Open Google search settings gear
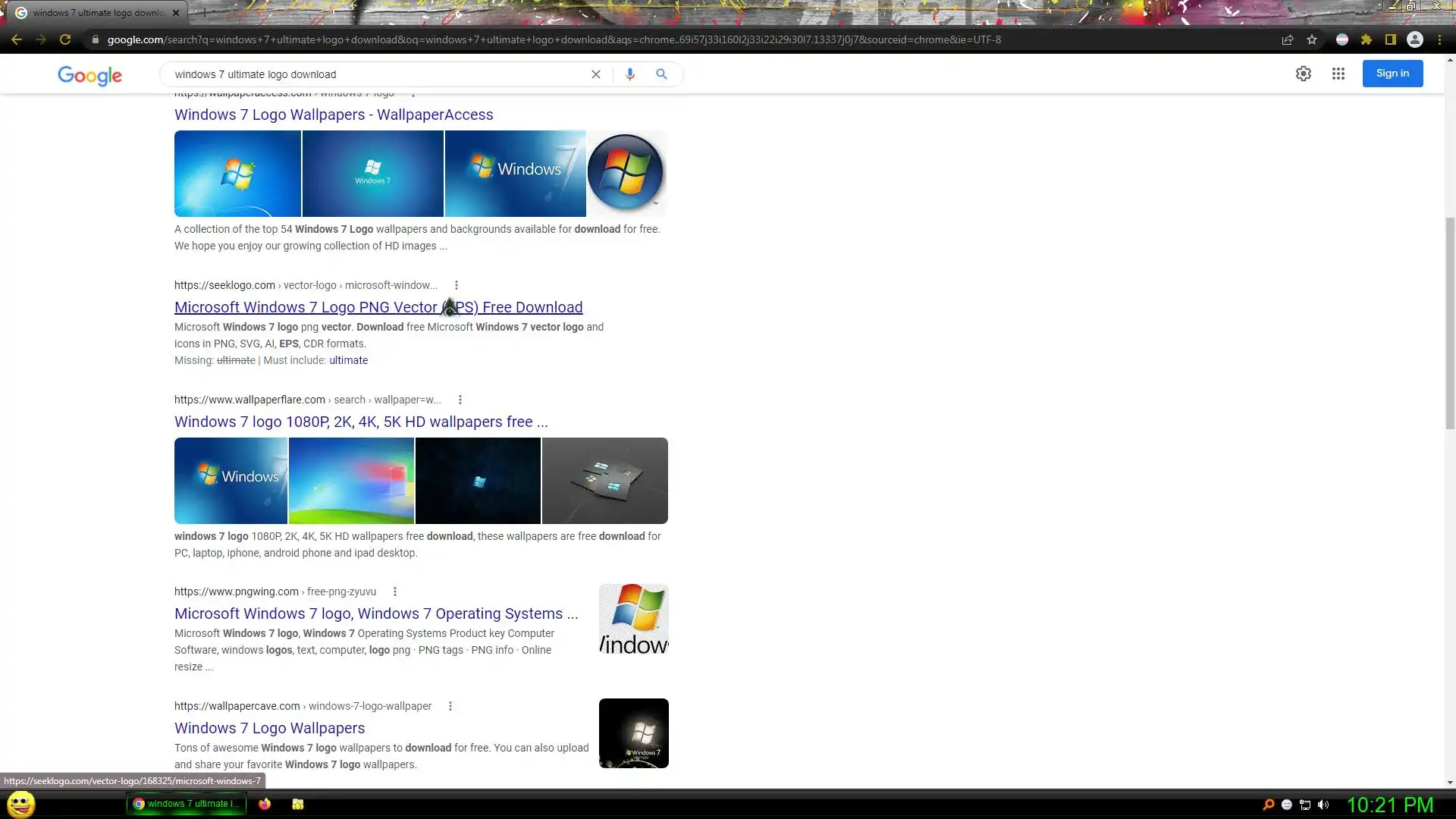This screenshot has height=819, width=1456. click(x=1304, y=74)
